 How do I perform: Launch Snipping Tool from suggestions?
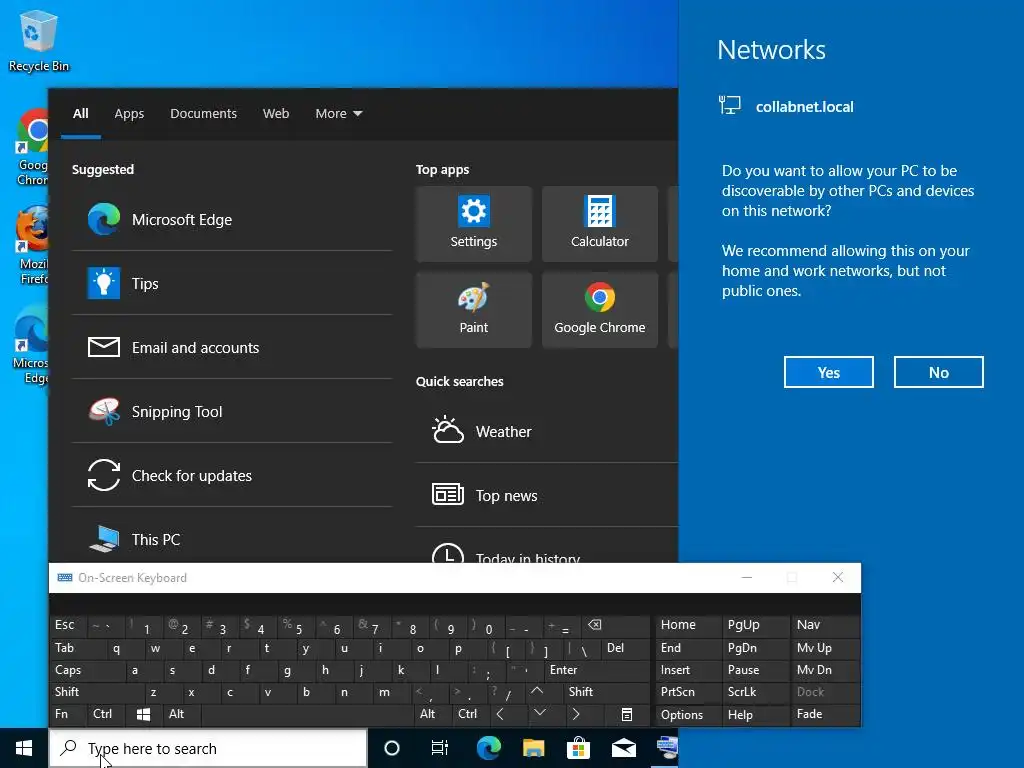coord(232,411)
